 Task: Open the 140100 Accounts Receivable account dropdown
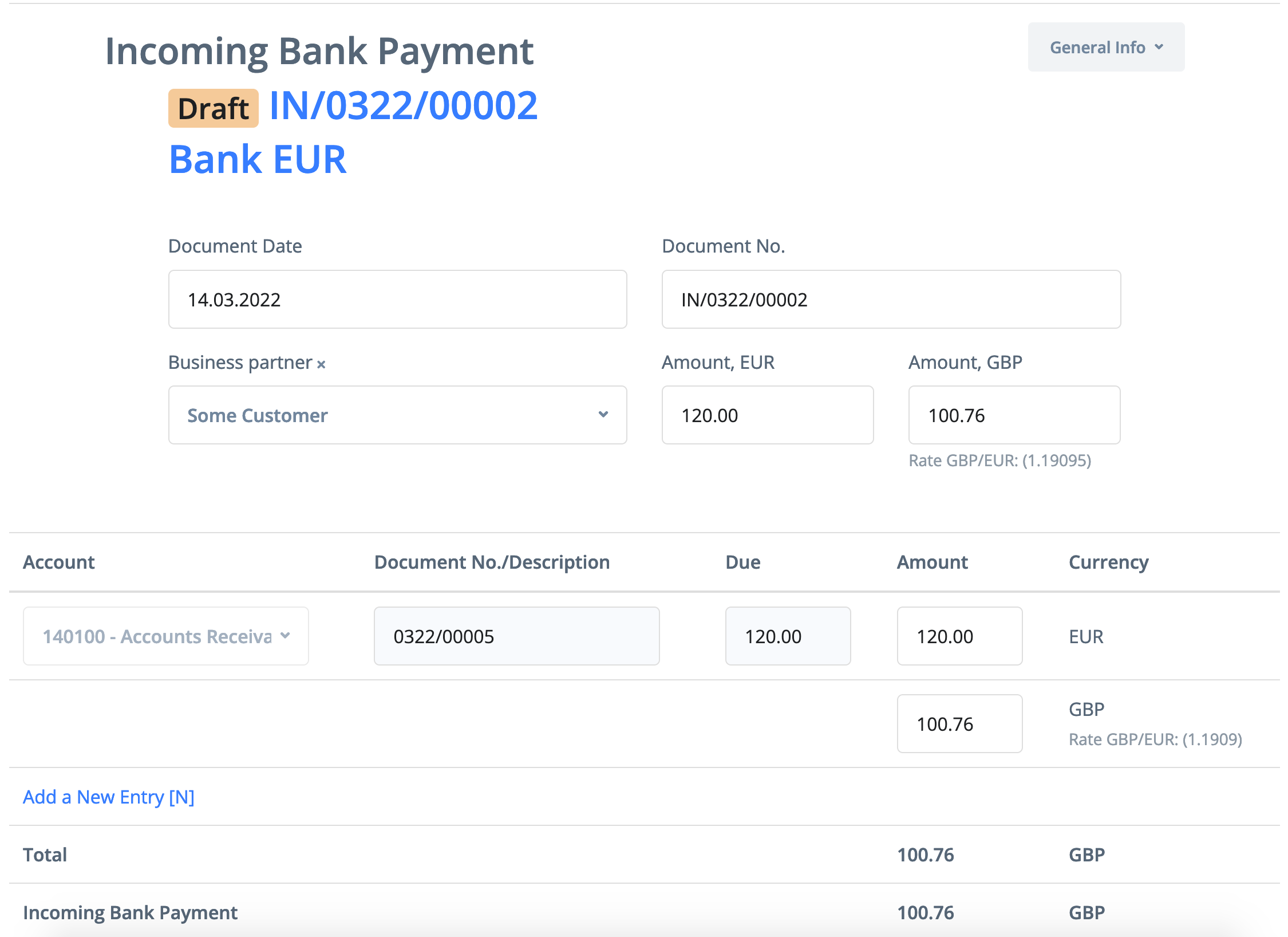166,636
